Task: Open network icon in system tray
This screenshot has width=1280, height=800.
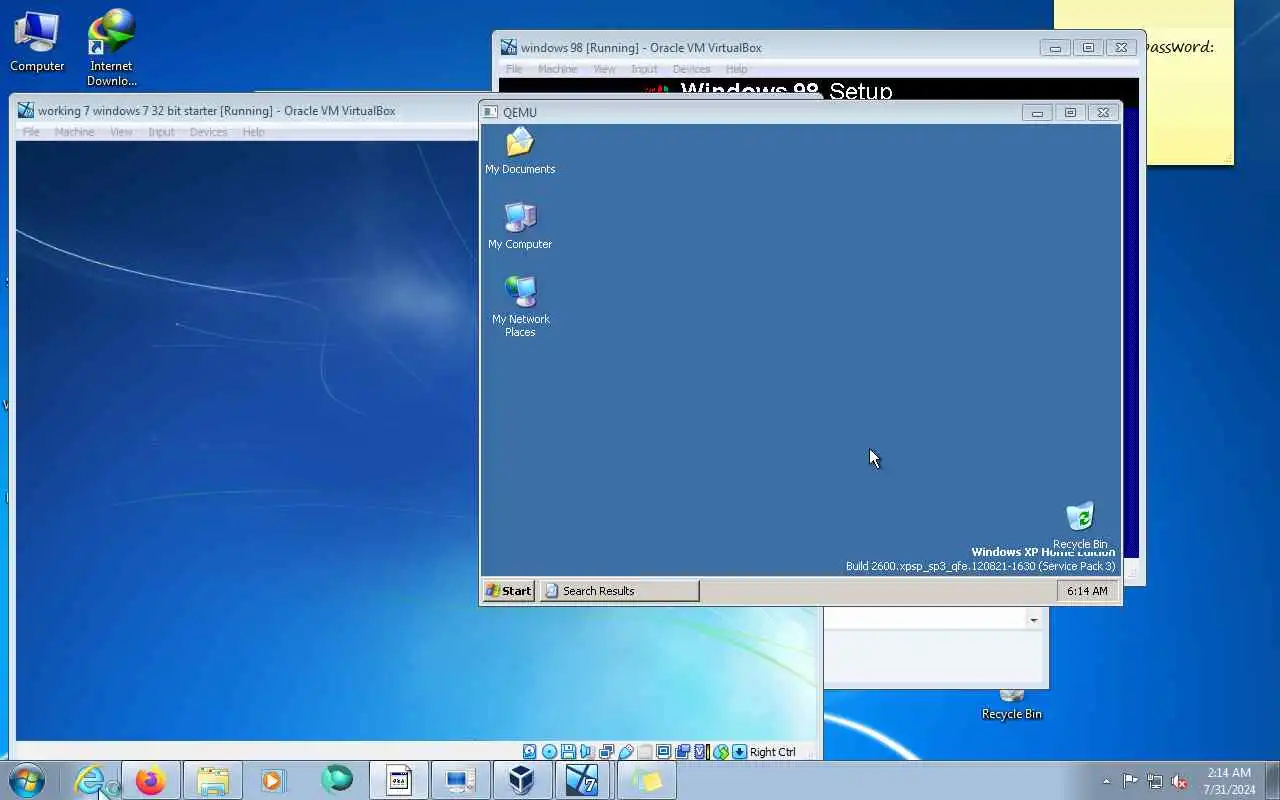Action: pos(1155,781)
